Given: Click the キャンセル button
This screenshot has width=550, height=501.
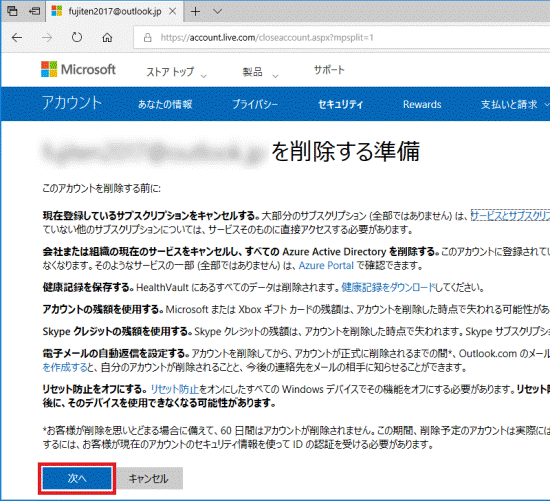Looking at the screenshot, I should click(x=149, y=478).
